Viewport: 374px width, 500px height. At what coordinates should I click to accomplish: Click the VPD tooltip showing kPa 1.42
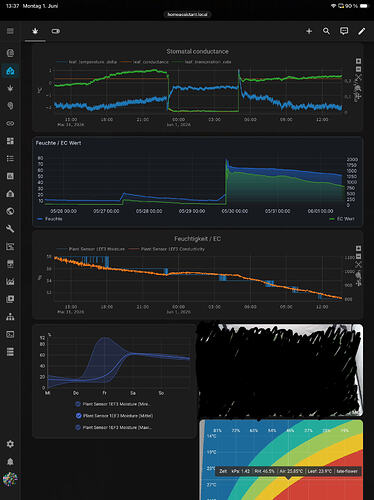pos(288,471)
